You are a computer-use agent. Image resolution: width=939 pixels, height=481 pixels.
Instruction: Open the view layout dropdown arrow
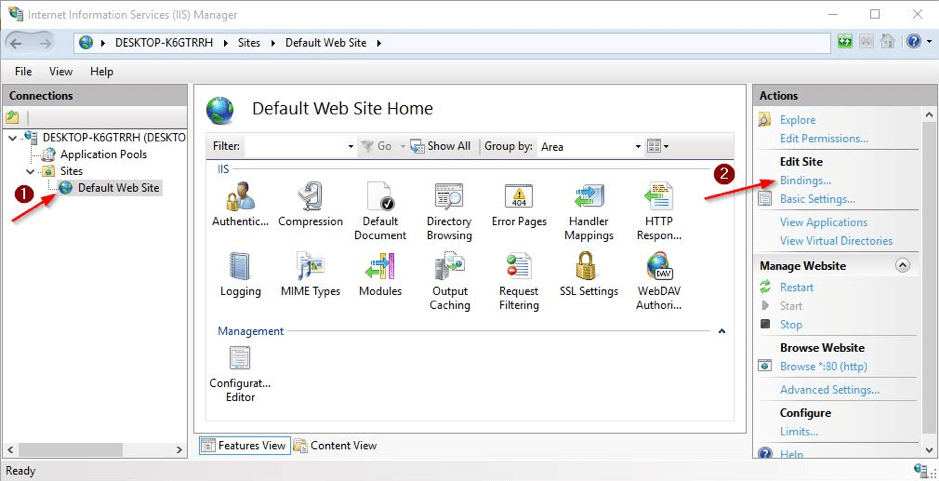point(666,147)
